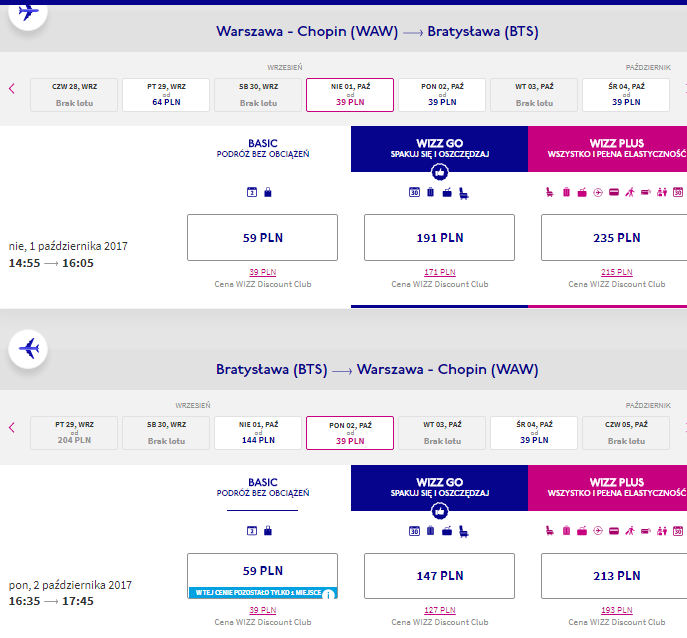Click the last-seat-at-this-price banner

(x=263, y=592)
